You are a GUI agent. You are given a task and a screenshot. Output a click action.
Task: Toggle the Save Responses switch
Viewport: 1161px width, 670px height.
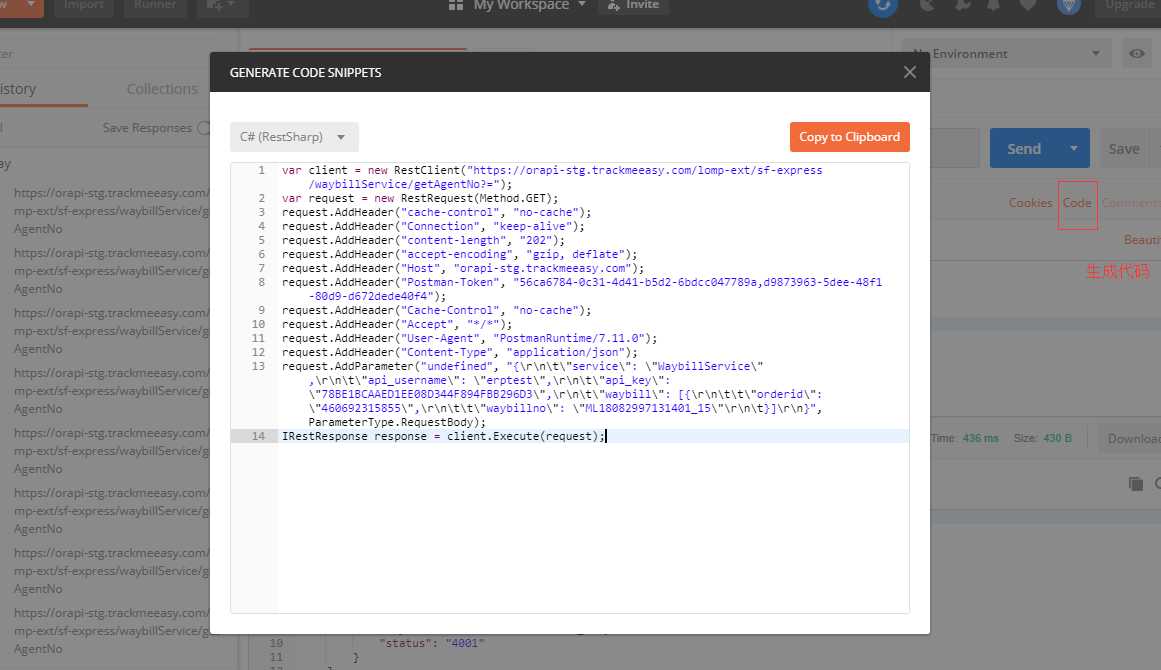tap(204, 128)
